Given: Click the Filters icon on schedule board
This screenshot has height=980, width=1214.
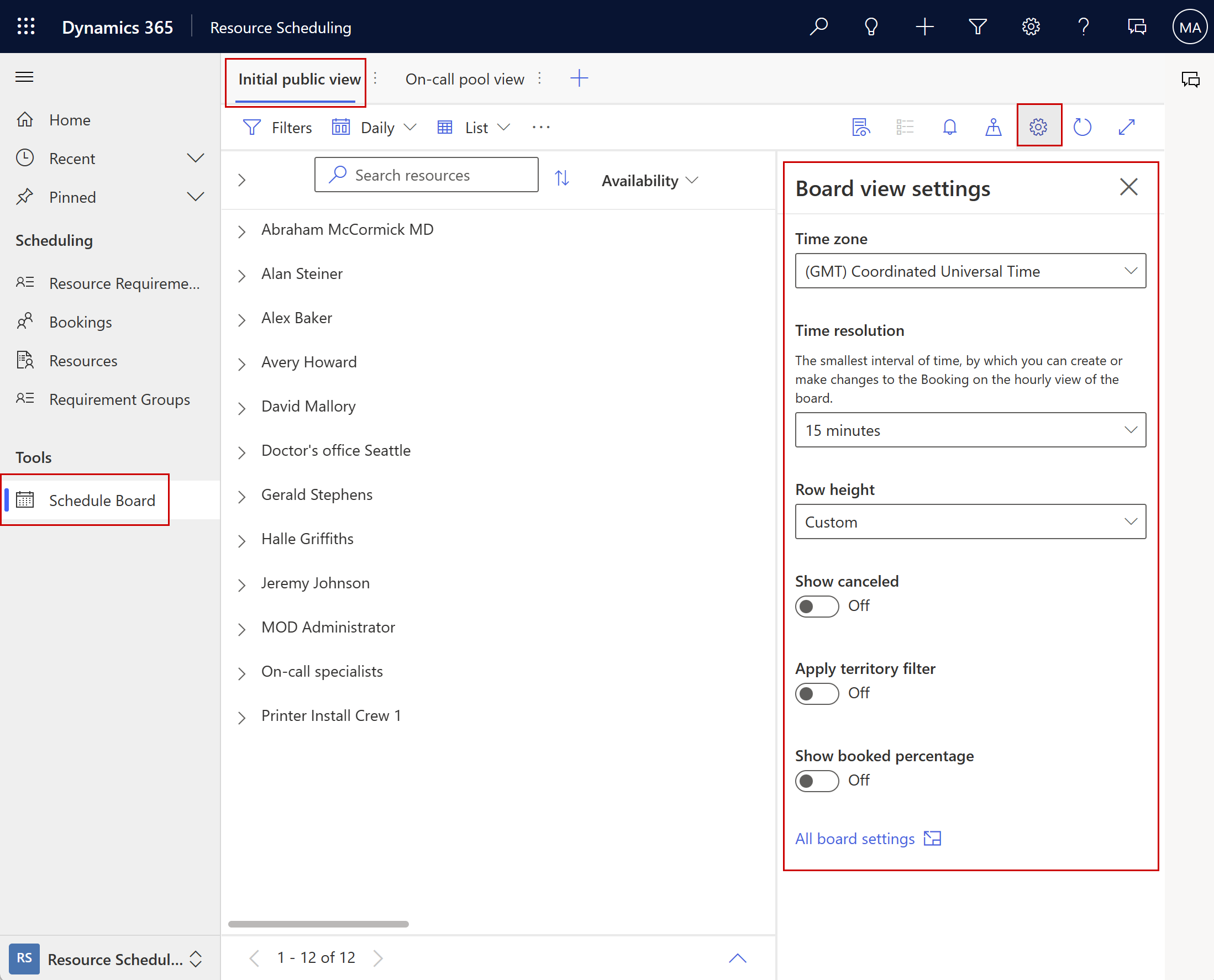Looking at the screenshot, I should pos(254,127).
